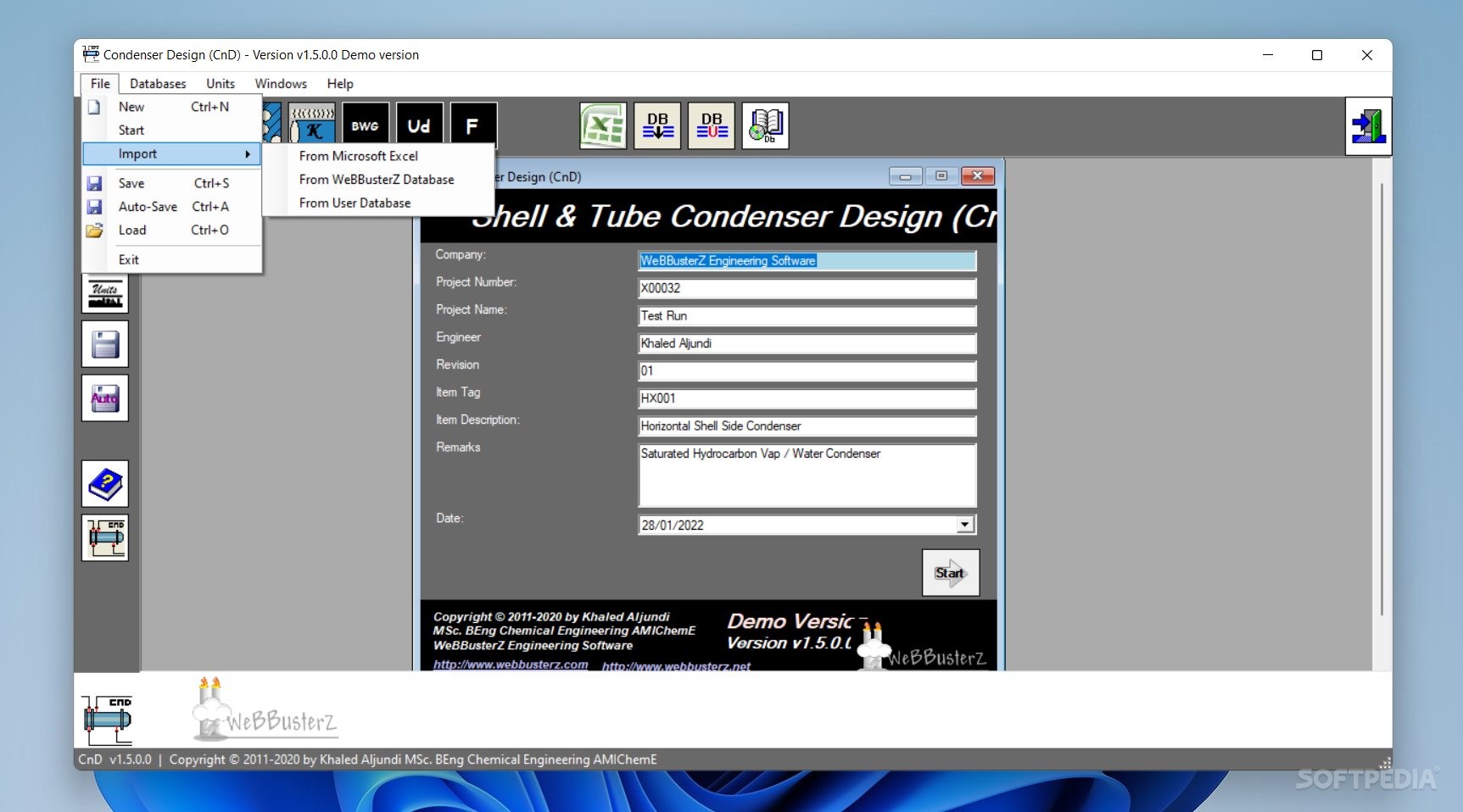This screenshot has height=812, width=1463.
Task: Select From Microsoft Excel
Action: click(378, 156)
